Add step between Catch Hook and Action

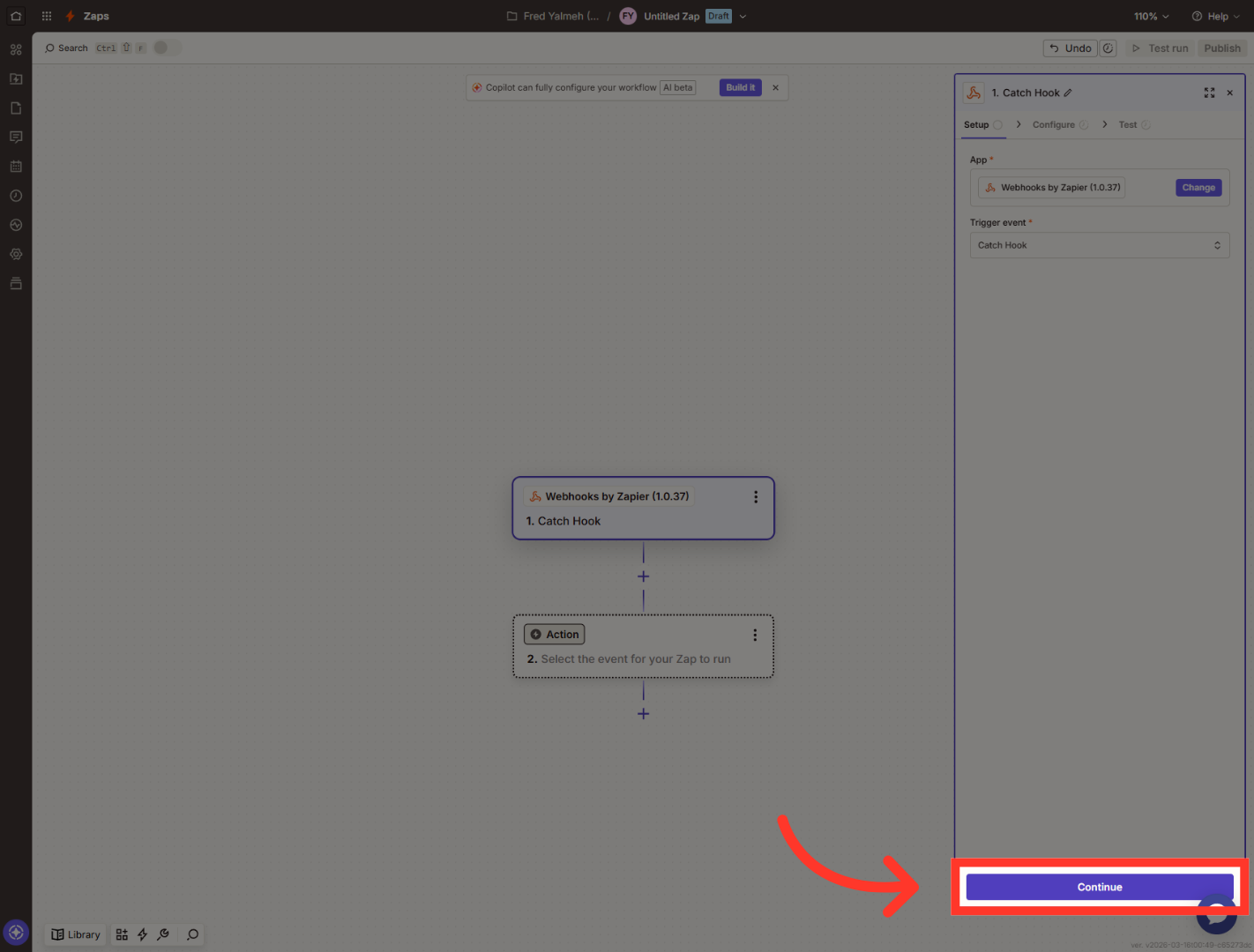click(643, 576)
